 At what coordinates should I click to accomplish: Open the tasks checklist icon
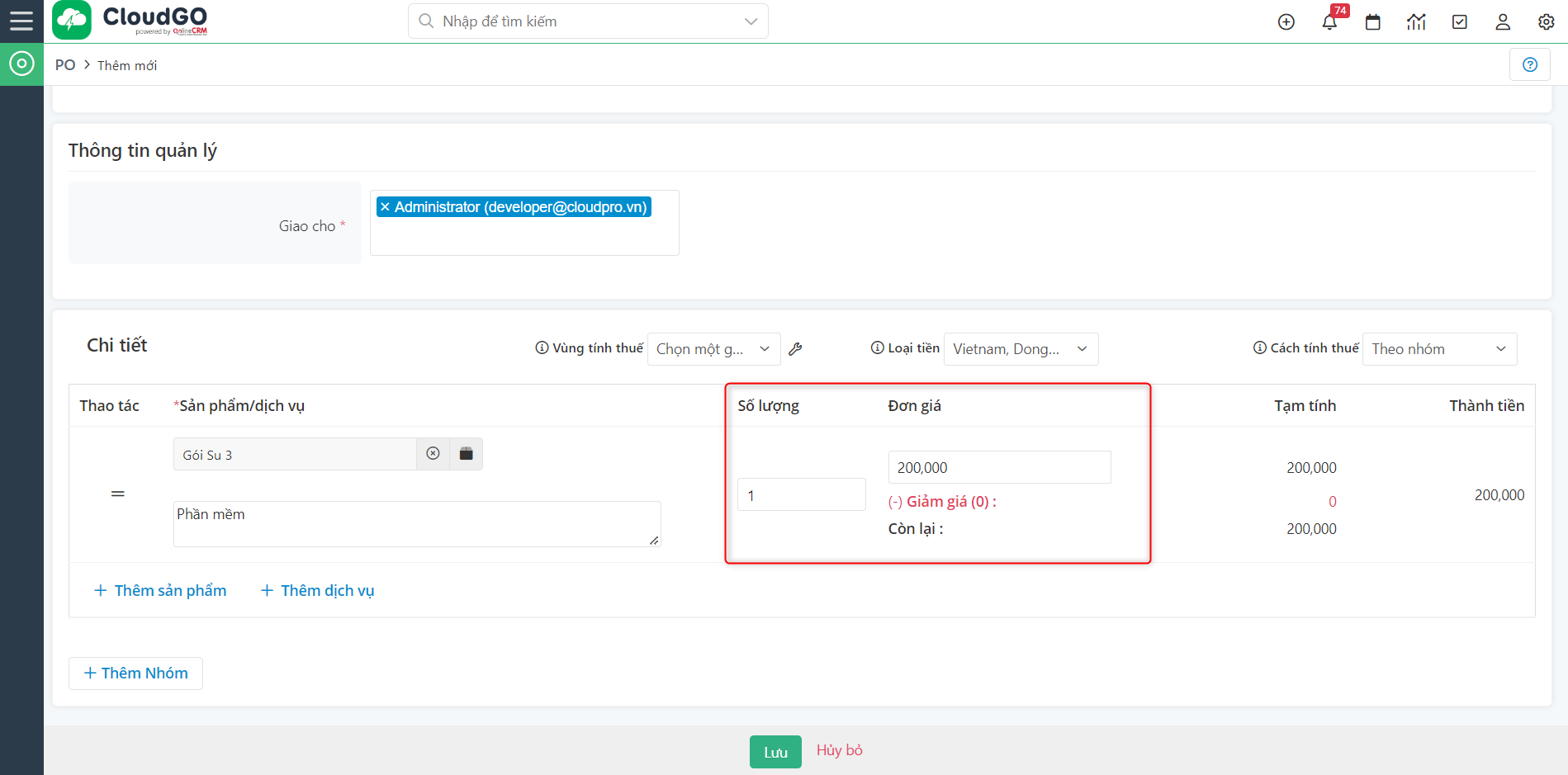click(1459, 22)
